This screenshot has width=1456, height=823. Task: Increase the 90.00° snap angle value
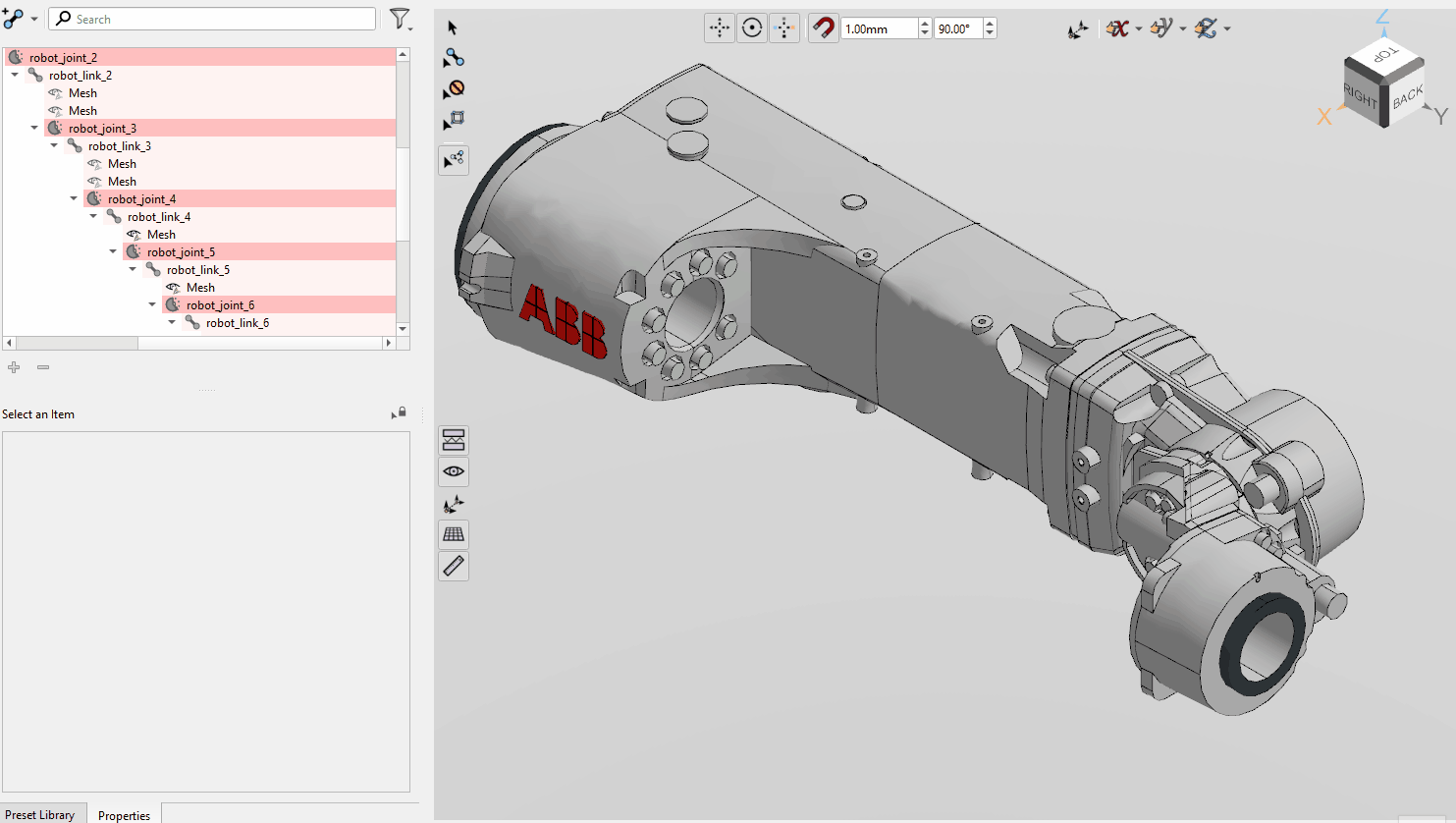pos(990,24)
